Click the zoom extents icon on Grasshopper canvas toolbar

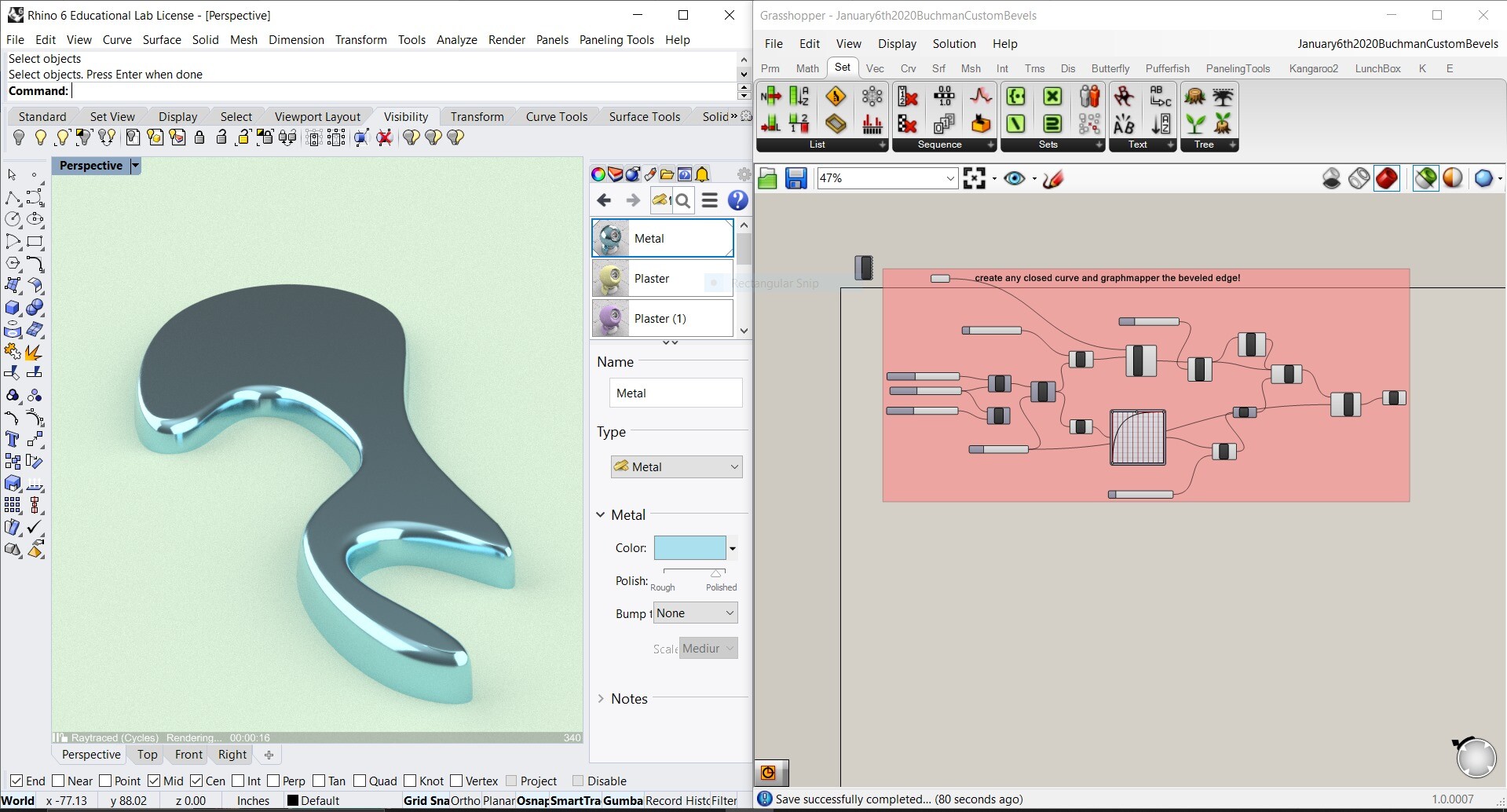(x=975, y=178)
